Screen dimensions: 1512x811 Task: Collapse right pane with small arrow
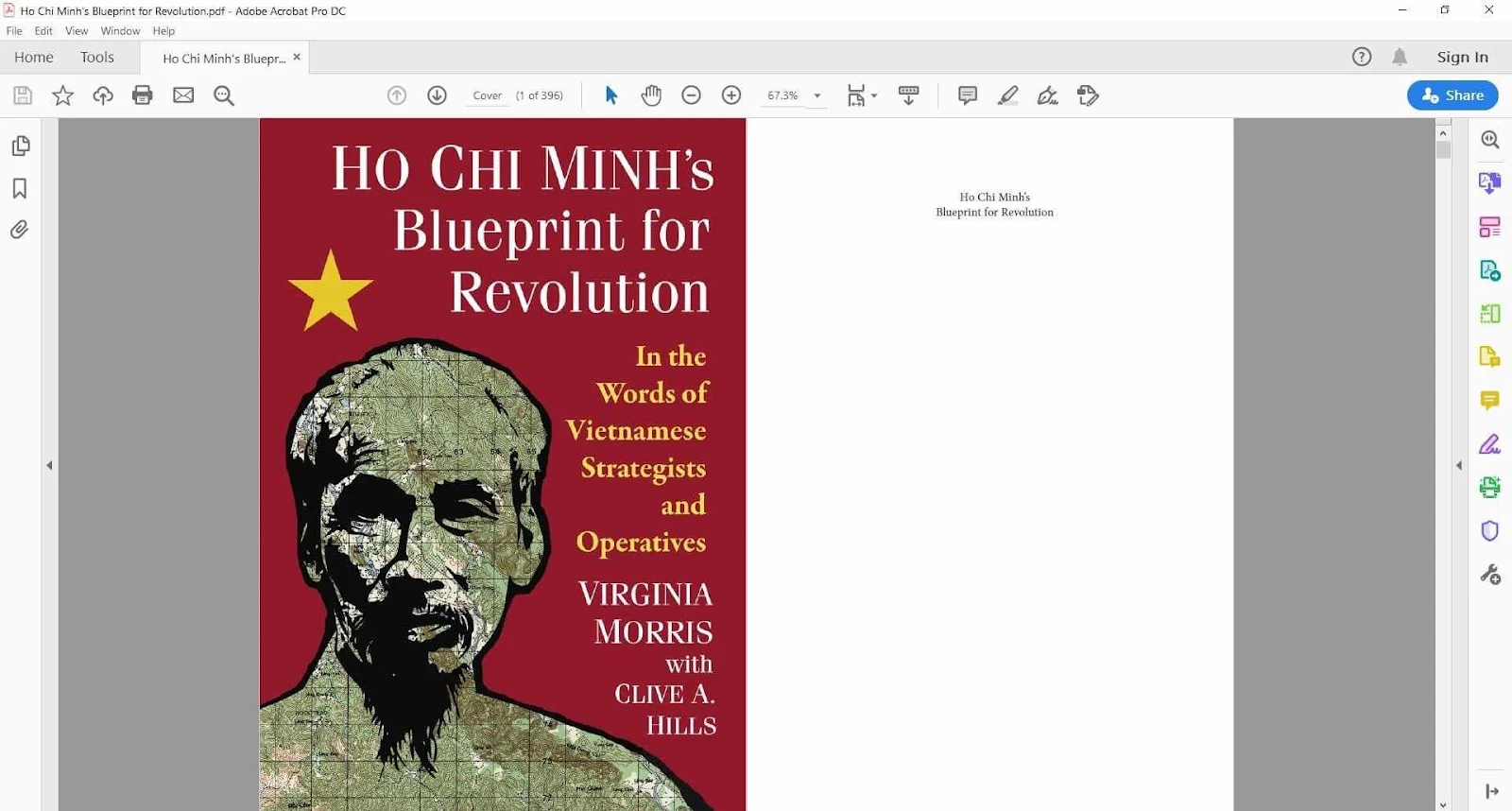click(x=1459, y=465)
